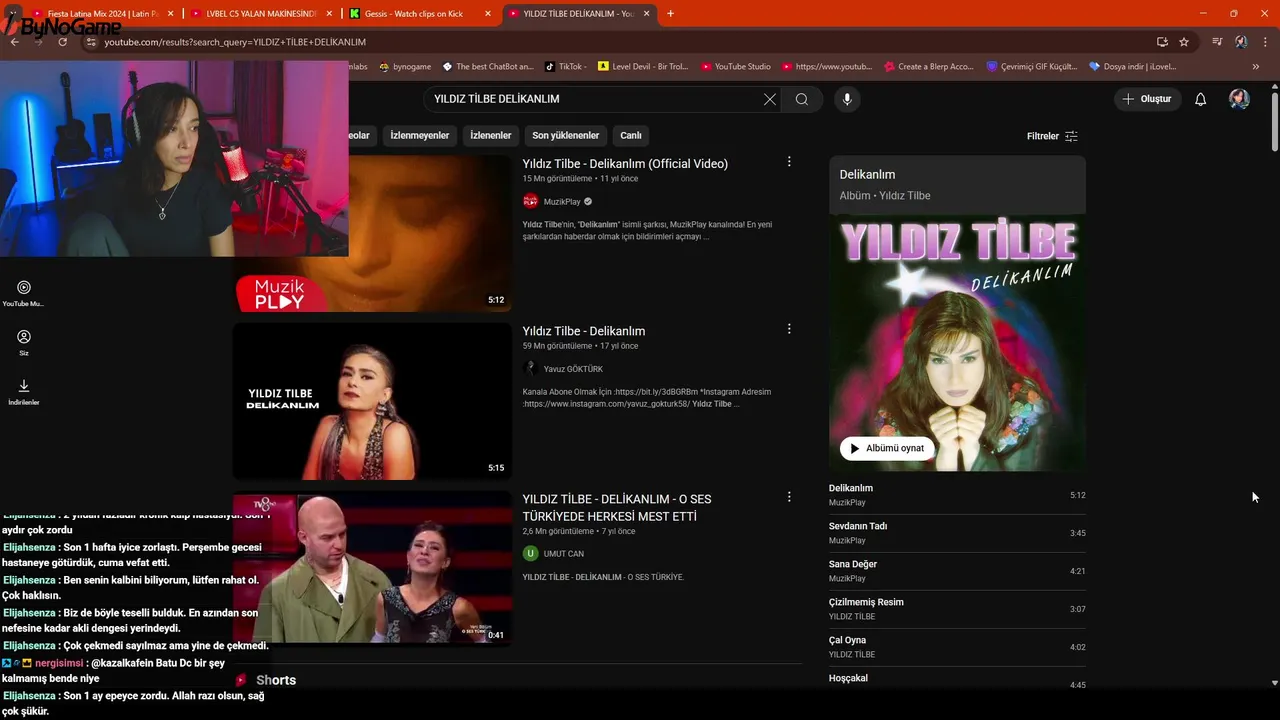Open YouTube Studio bookmark

(736, 67)
